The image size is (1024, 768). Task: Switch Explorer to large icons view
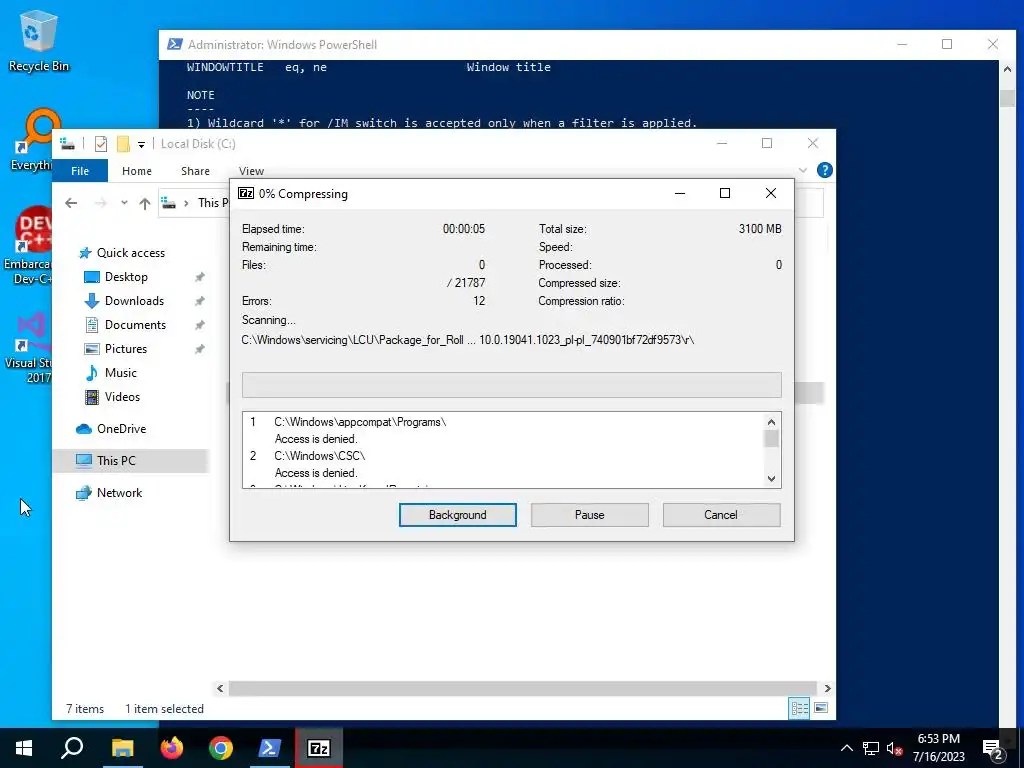pyautogui.click(x=822, y=708)
